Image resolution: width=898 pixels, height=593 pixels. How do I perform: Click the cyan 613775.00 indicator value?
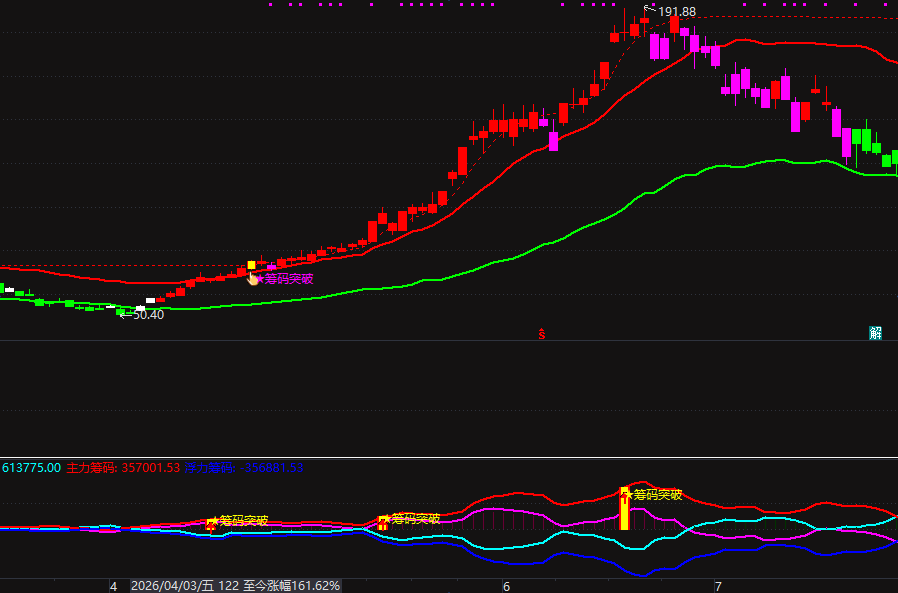pyautogui.click(x=31, y=468)
